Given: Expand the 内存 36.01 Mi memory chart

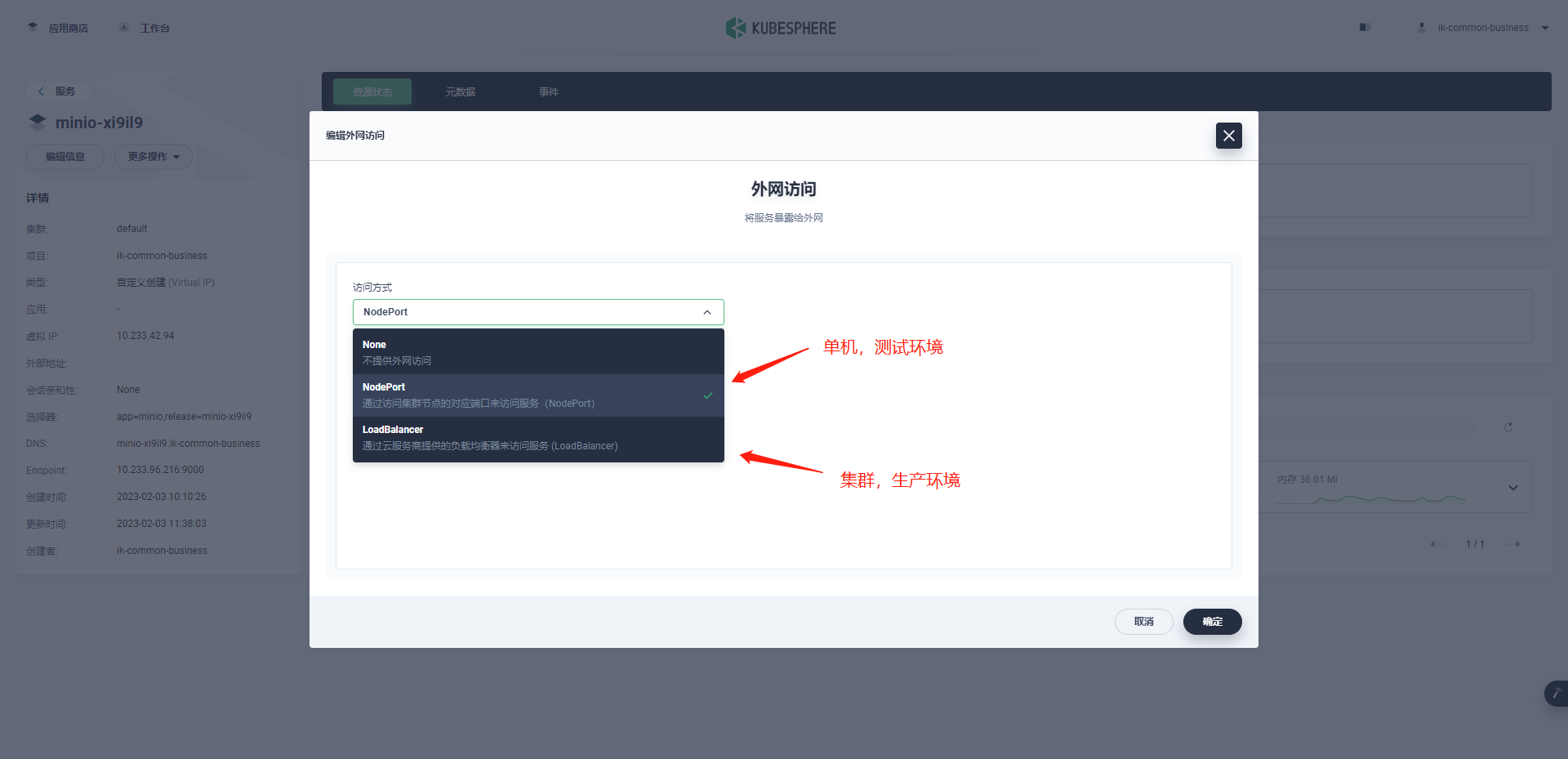Looking at the screenshot, I should click(x=1512, y=487).
